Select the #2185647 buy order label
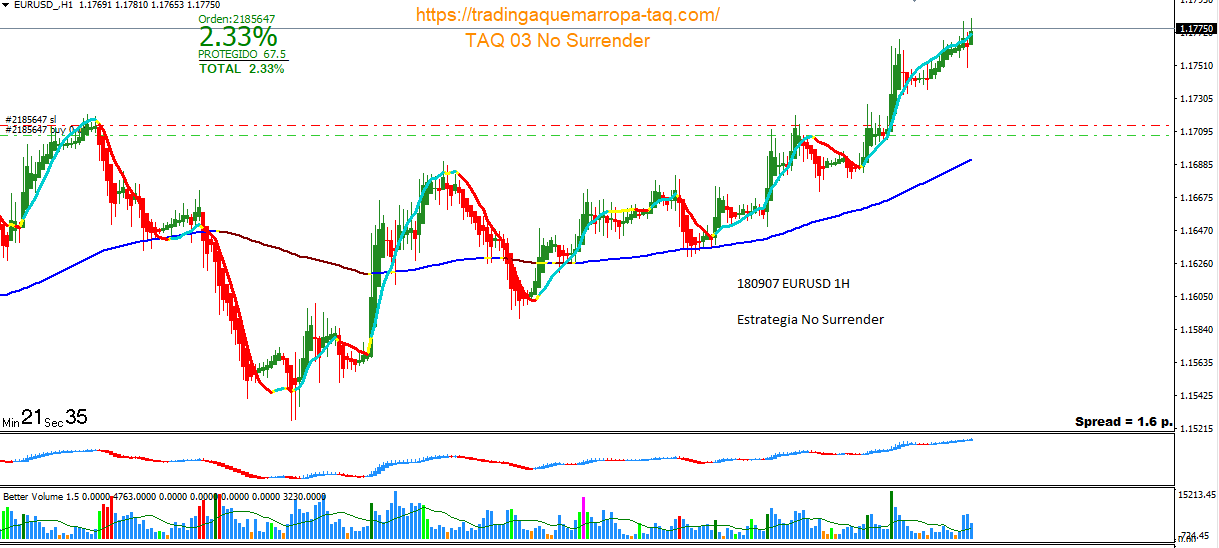The height and width of the screenshot is (548, 1219). pyautogui.click(x=40, y=130)
